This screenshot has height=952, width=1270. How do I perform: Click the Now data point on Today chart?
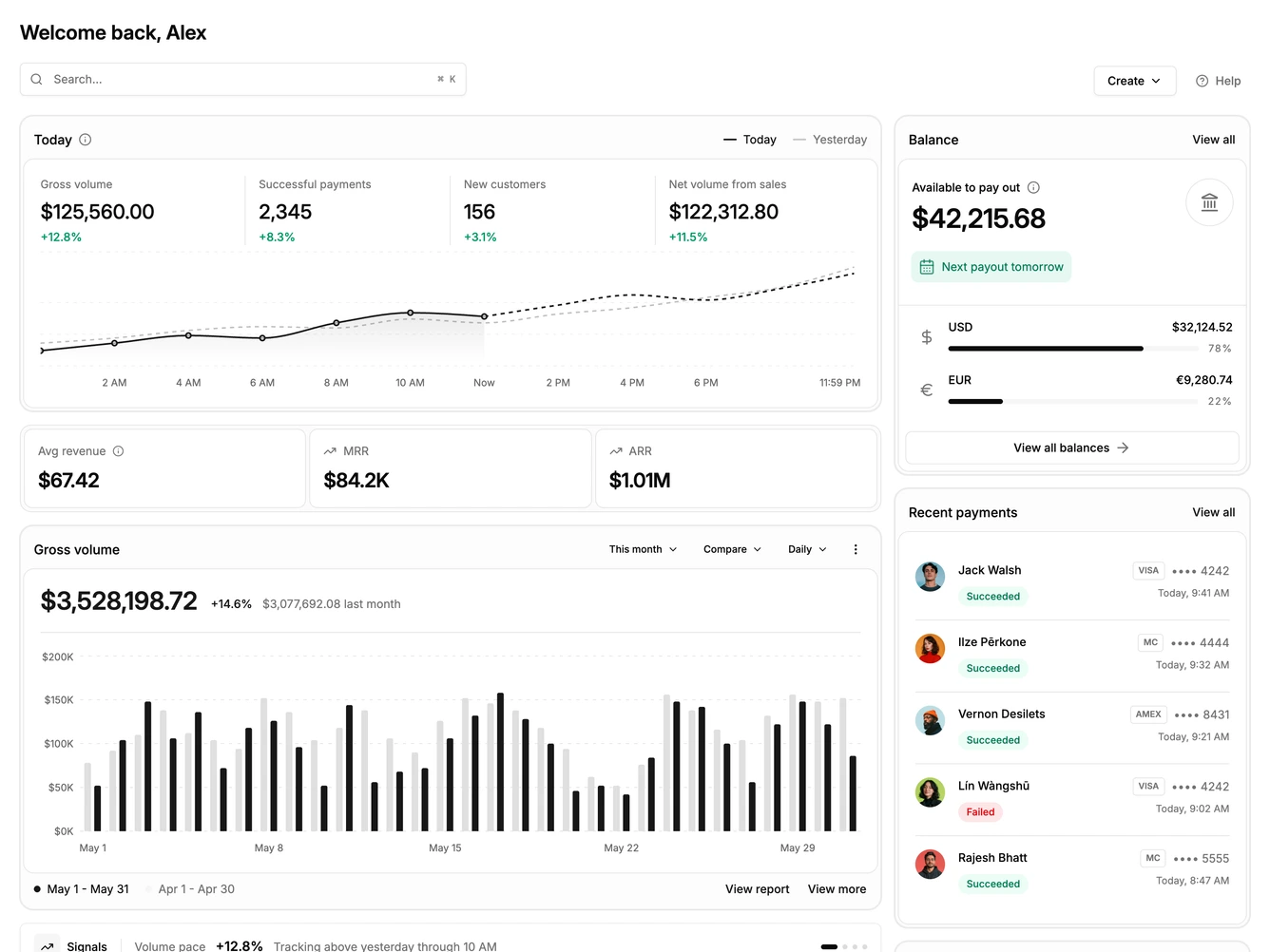(x=485, y=316)
